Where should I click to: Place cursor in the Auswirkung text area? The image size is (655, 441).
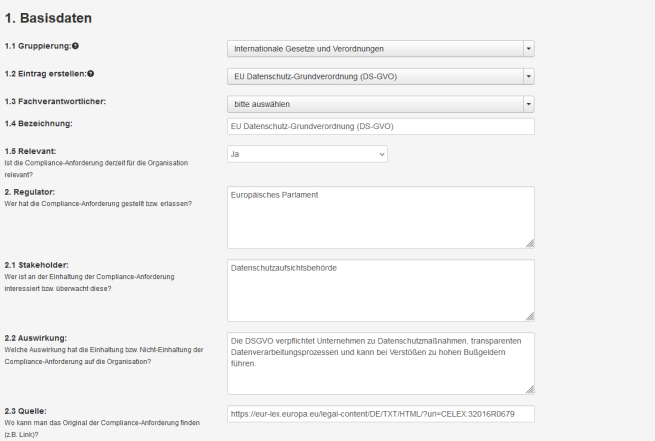pyautogui.click(x=380, y=362)
